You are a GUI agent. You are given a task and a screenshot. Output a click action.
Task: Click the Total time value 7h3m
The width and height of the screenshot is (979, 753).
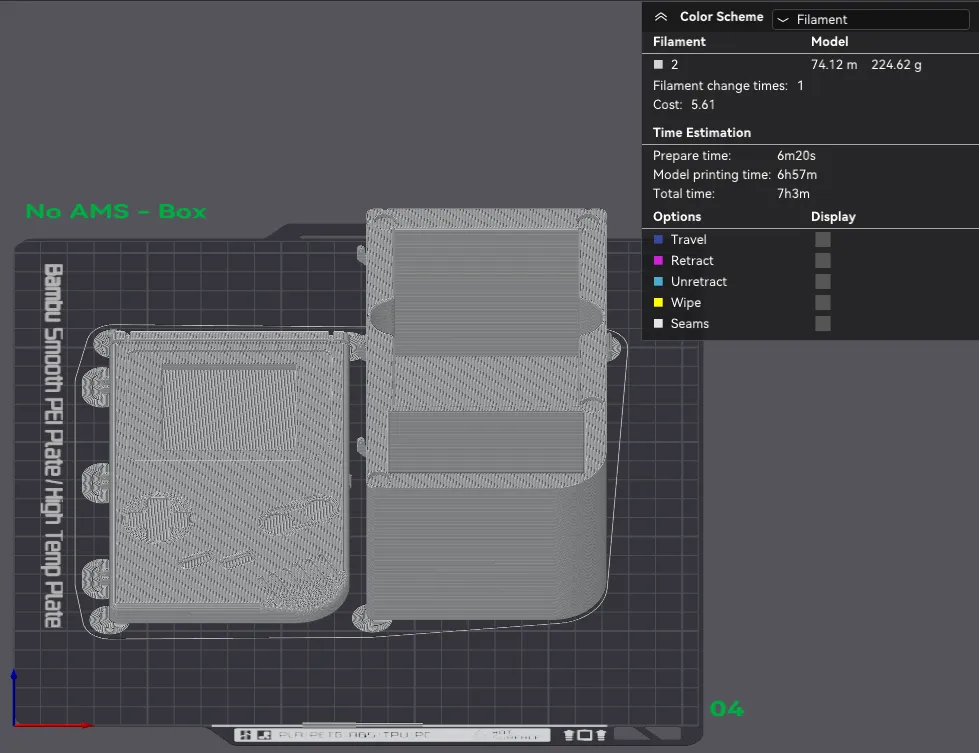793,194
